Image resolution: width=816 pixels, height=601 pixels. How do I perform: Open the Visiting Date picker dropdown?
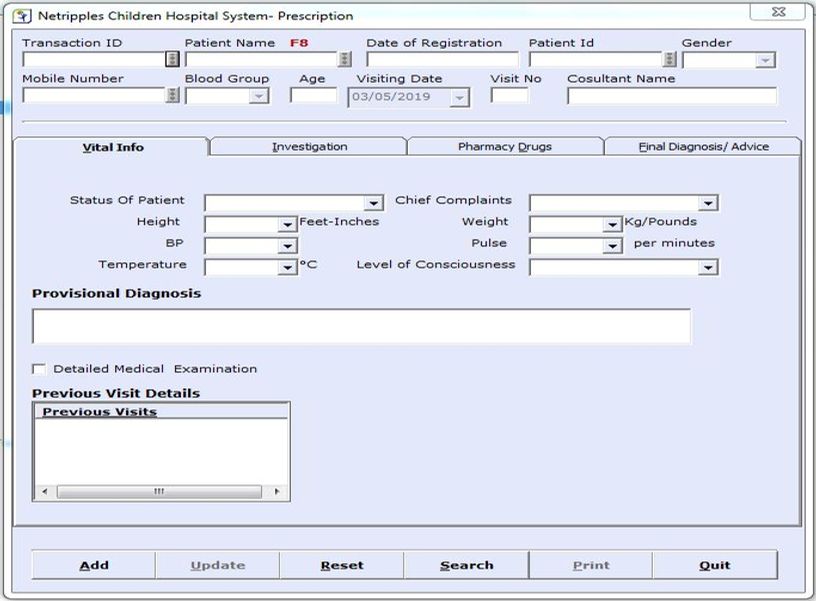[459, 98]
